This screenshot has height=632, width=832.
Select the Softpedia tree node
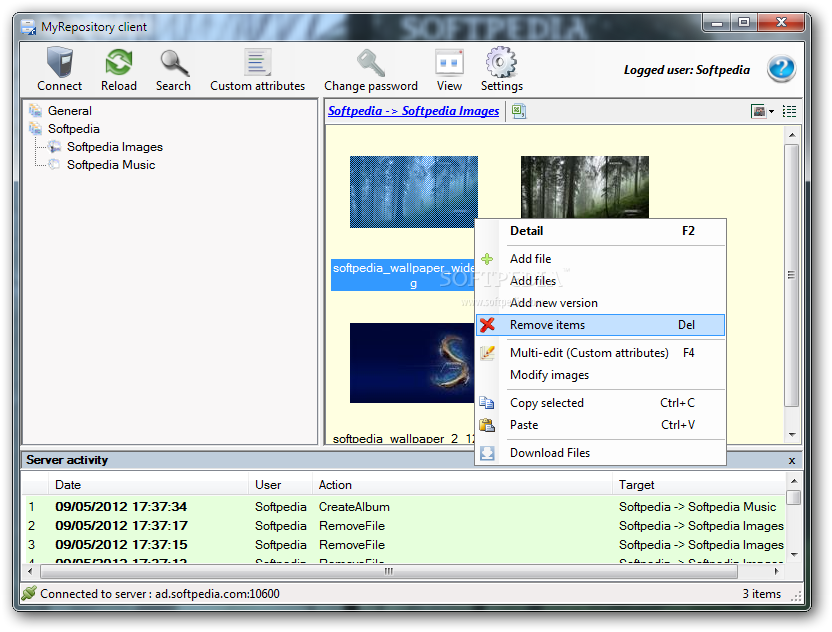74,128
